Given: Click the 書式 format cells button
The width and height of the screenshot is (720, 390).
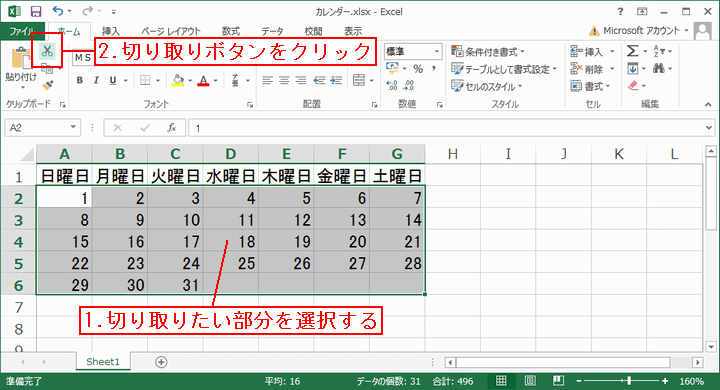Looking at the screenshot, I should (590, 86).
